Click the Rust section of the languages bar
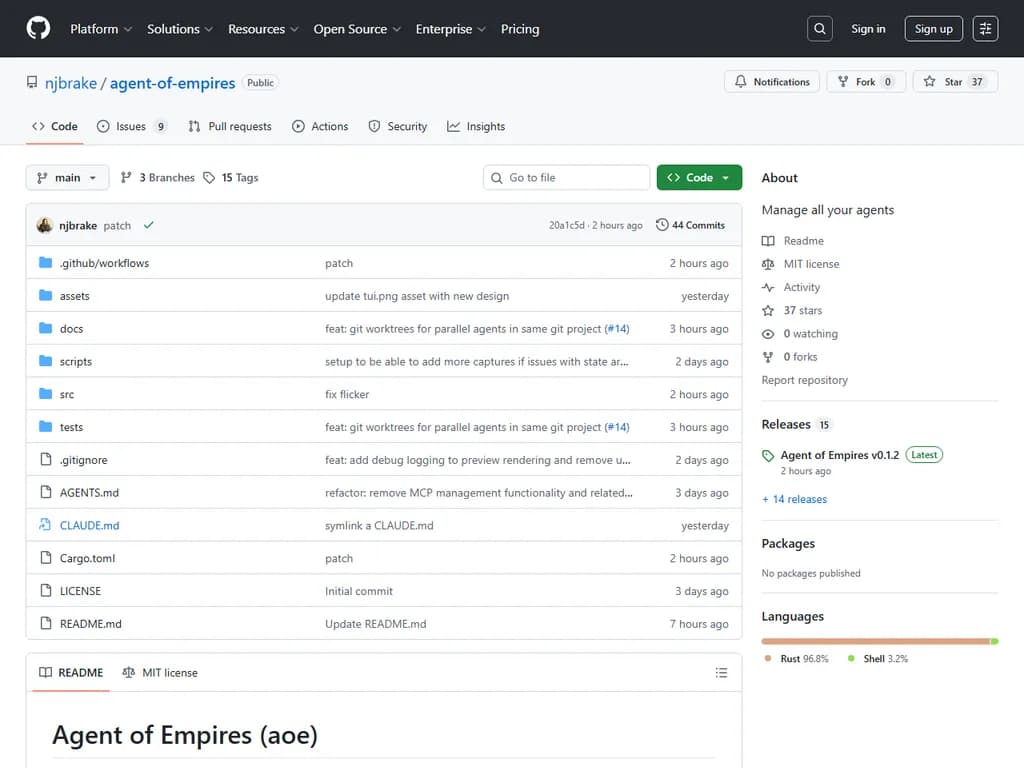Viewport: 1024px width, 768px height. [870, 641]
